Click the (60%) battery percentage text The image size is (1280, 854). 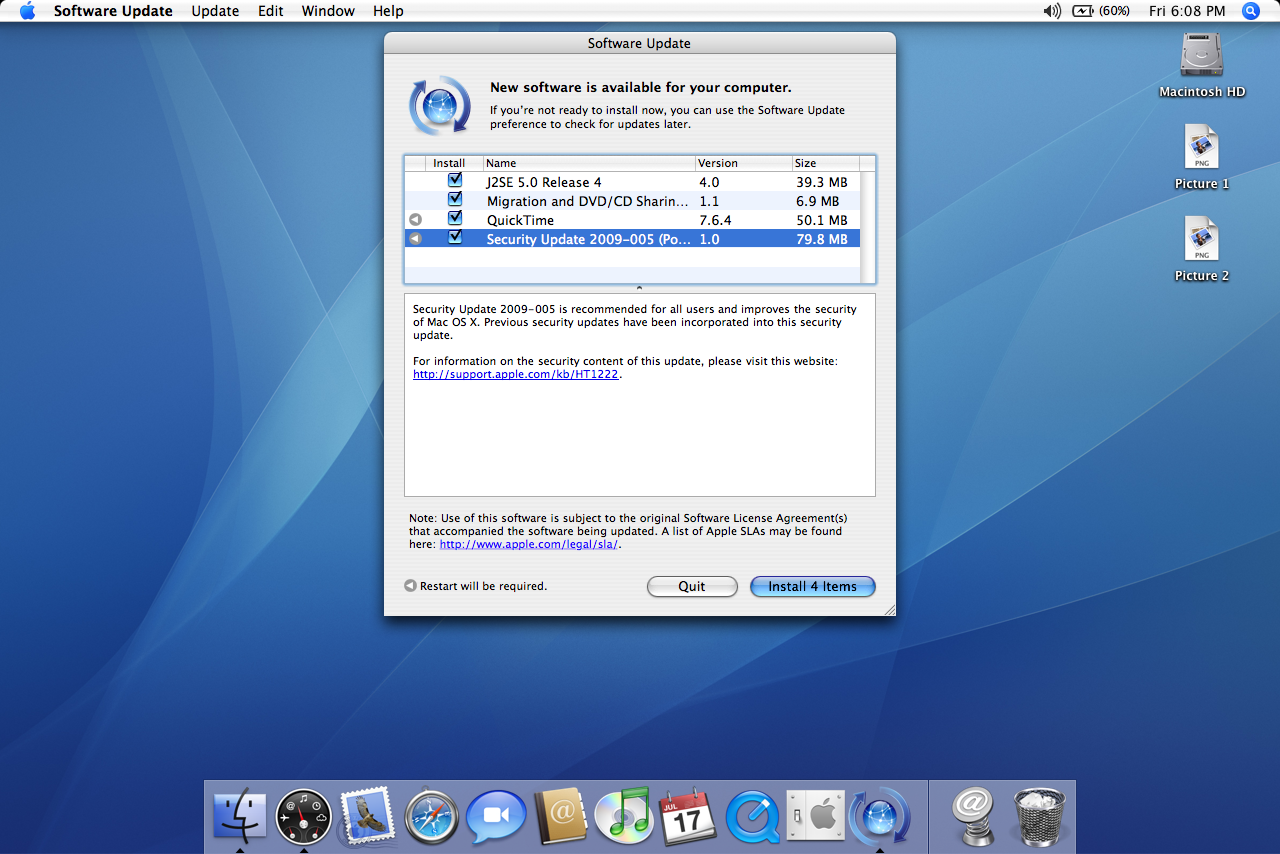[x=1114, y=11]
